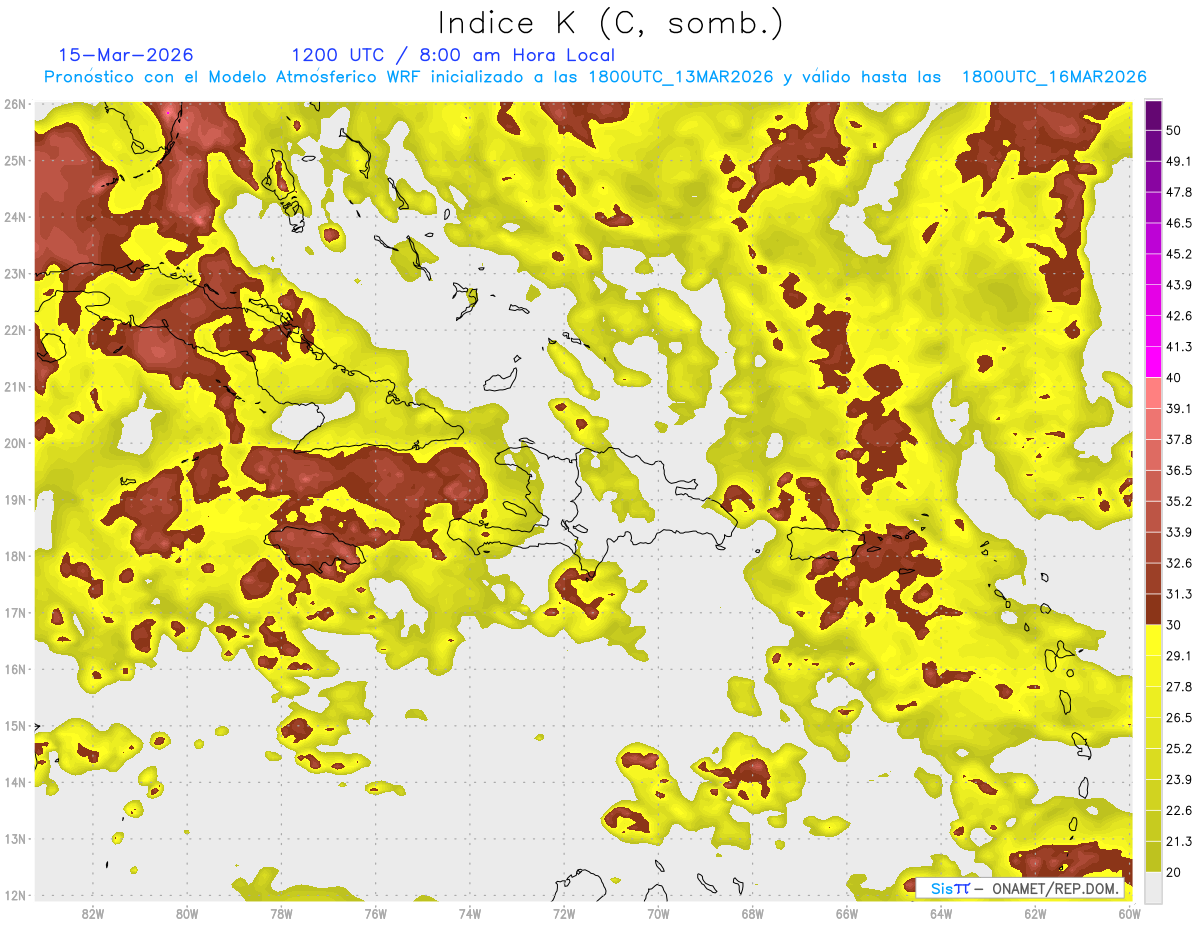
Task: Select the "74W" longitude label
Action: pos(470,913)
